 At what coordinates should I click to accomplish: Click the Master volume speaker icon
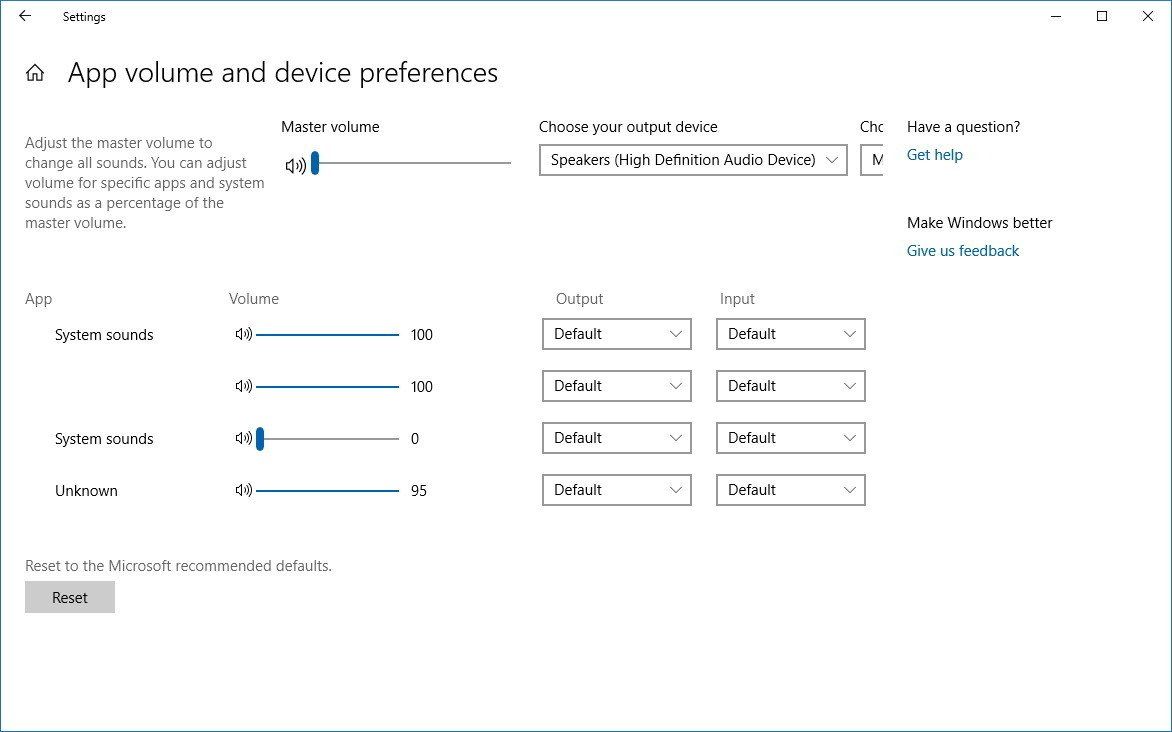tap(295, 164)
